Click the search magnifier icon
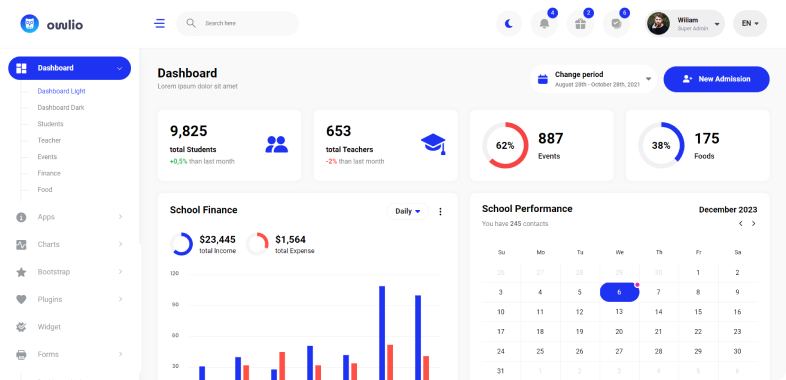Viewport: 786px width, 380px height. (191, 23)
